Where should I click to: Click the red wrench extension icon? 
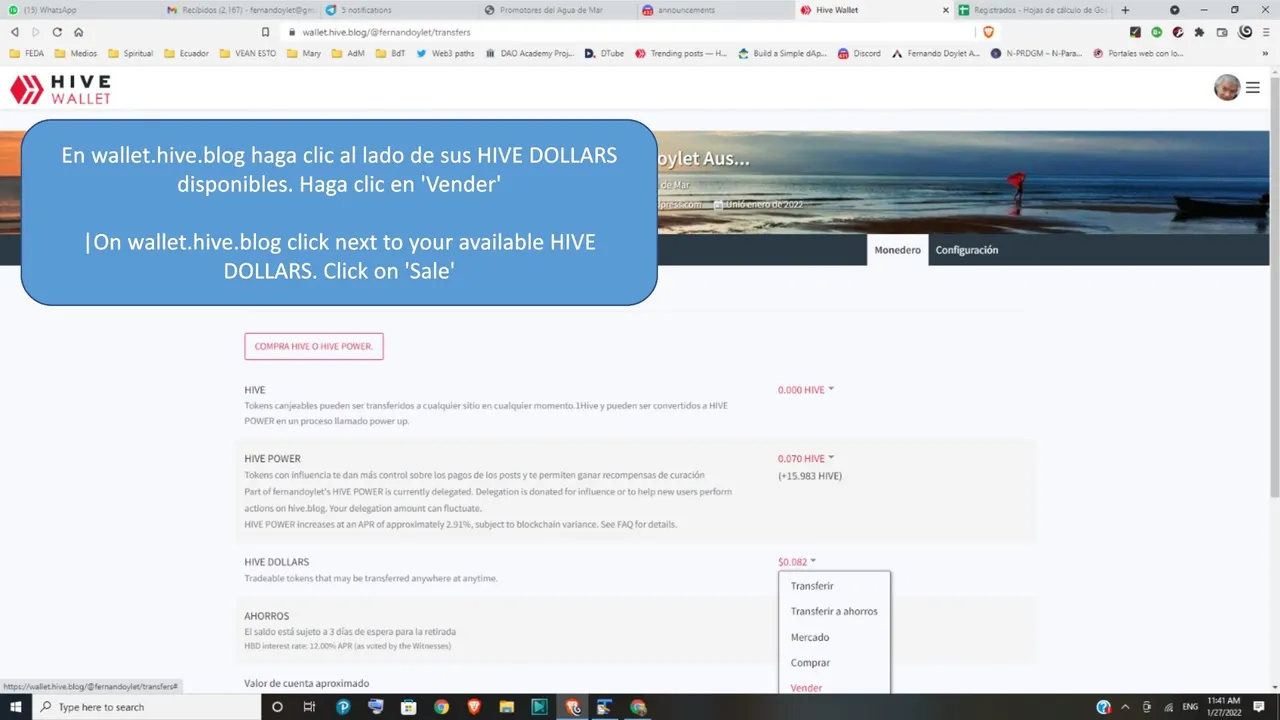point(1178,32)
